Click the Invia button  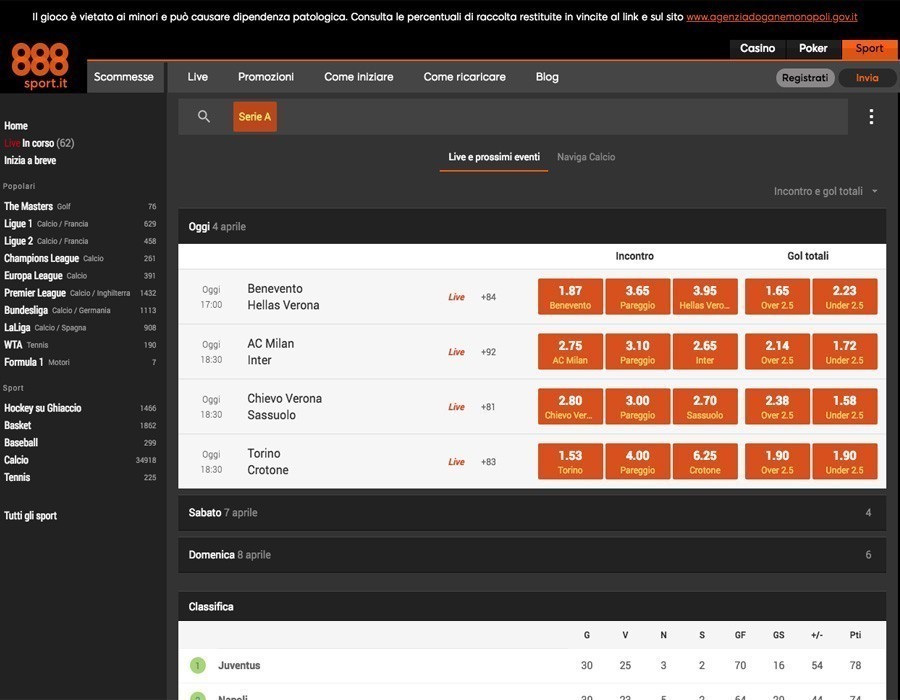(867, 77)
